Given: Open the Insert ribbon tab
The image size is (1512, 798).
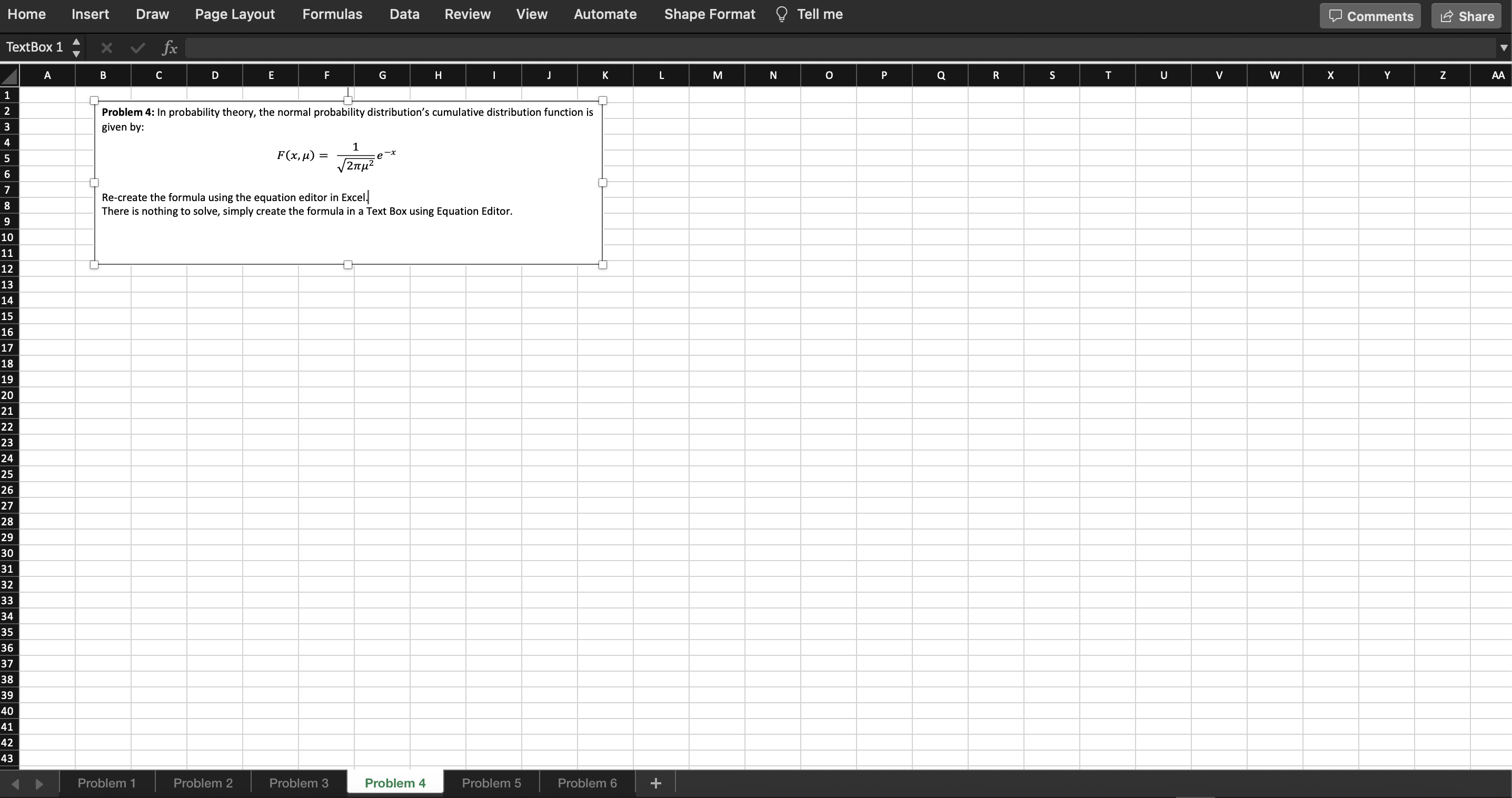Looking at the screenshot, I should click(x=91, y=14).
